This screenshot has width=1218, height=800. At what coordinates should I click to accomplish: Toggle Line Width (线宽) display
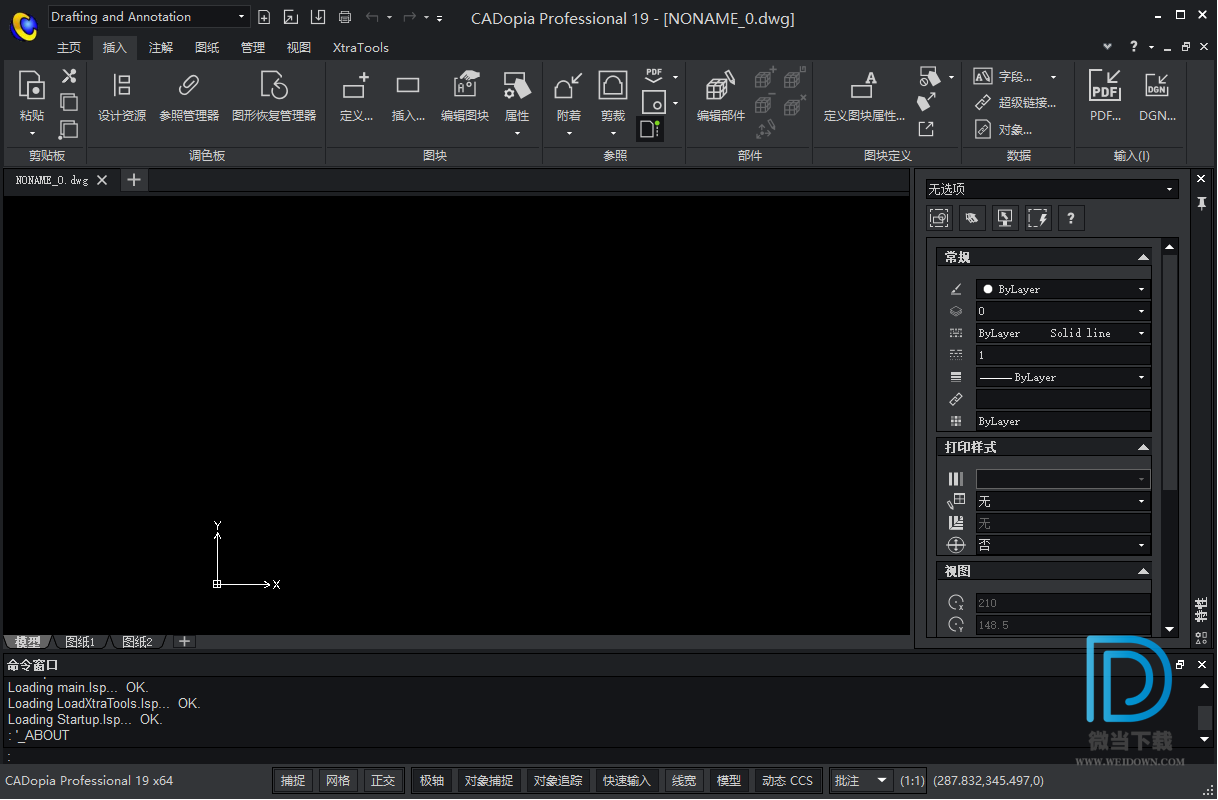coord(684,781)
